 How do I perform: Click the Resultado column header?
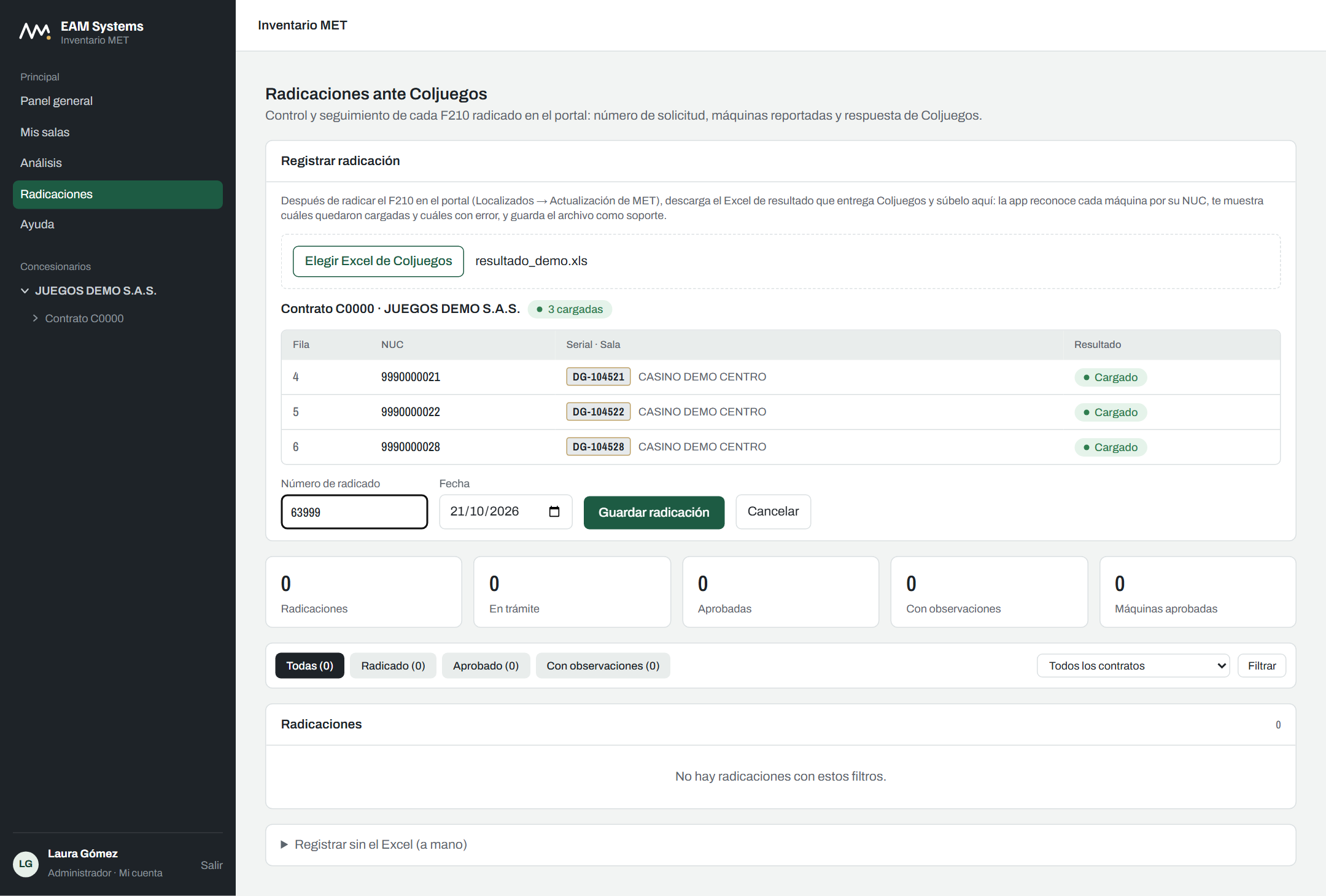pyautogui.click(x=1097, y=345)
